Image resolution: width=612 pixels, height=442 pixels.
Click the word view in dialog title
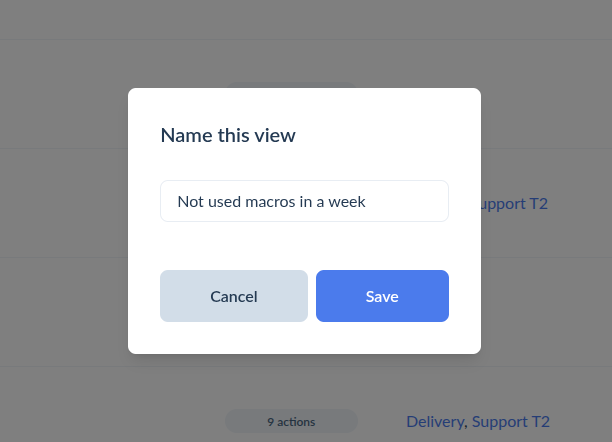tap(275, 135)
